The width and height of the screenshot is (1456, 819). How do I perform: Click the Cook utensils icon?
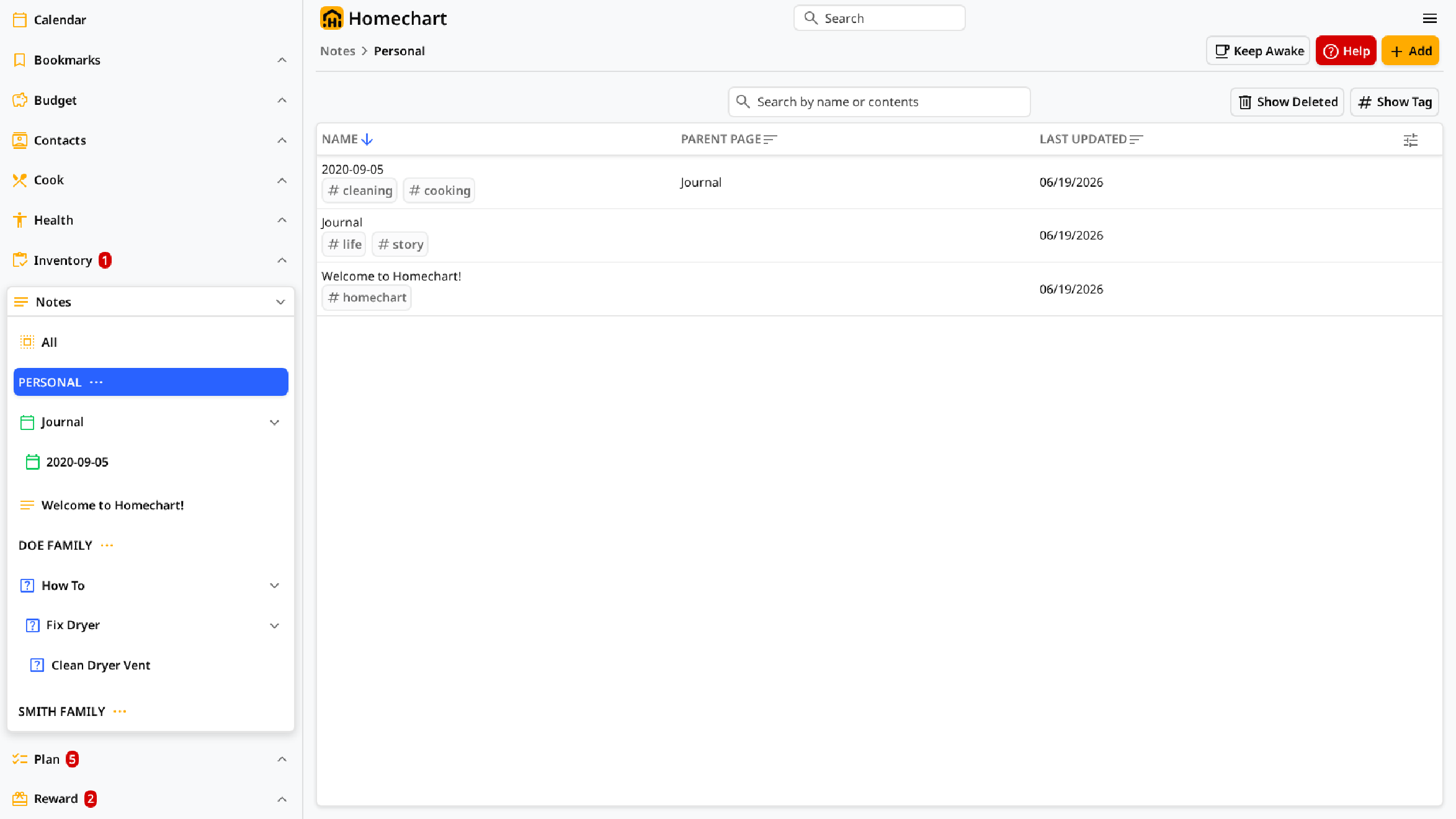tap(20, 180)
